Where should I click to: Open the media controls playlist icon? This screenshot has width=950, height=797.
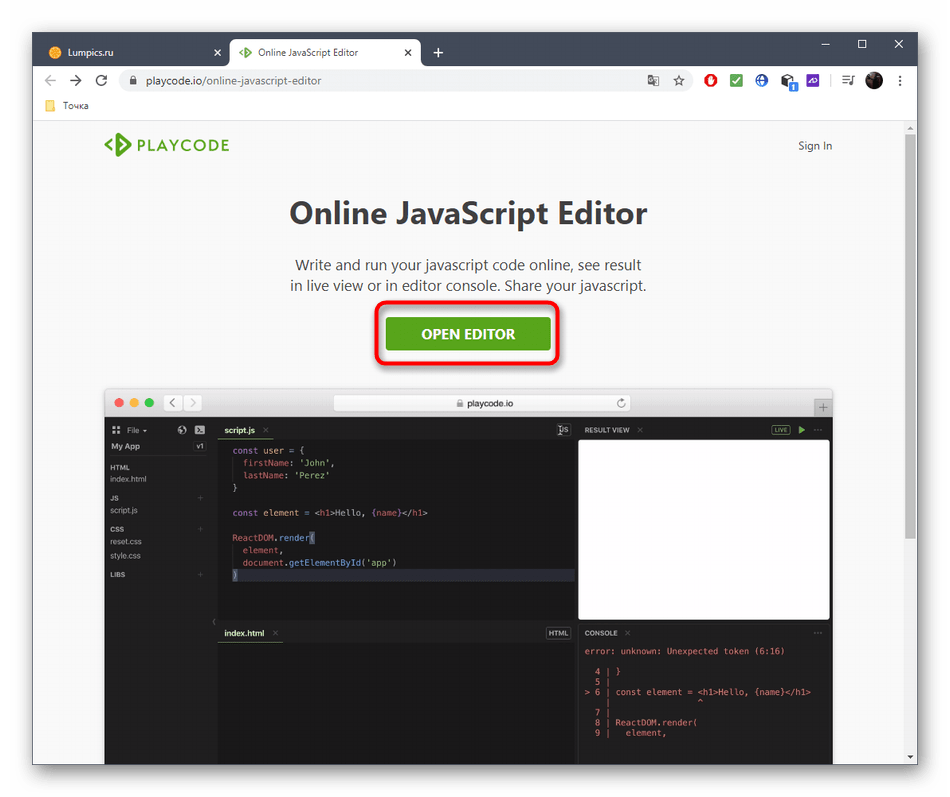coord(848,81)
